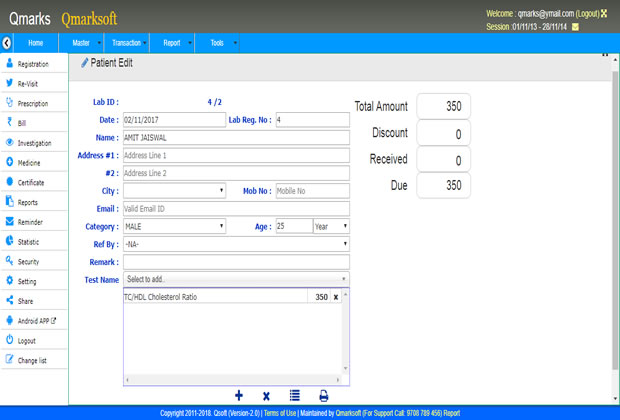Expand the Transaction menu arrow
The image size is (620, 420).
(x=145, y=43)
